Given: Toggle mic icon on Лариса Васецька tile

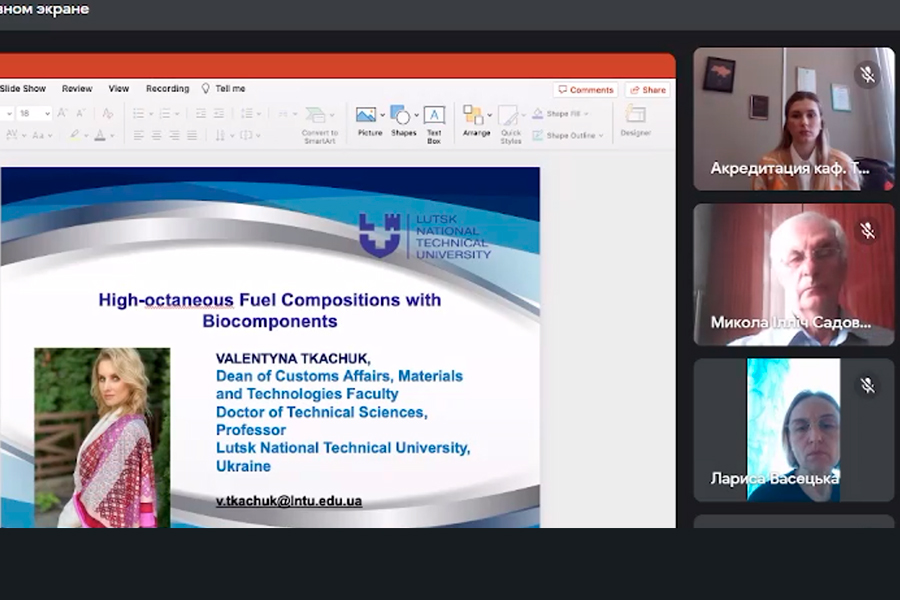Looking at the screenshot, I should click(x=867, y=385).
